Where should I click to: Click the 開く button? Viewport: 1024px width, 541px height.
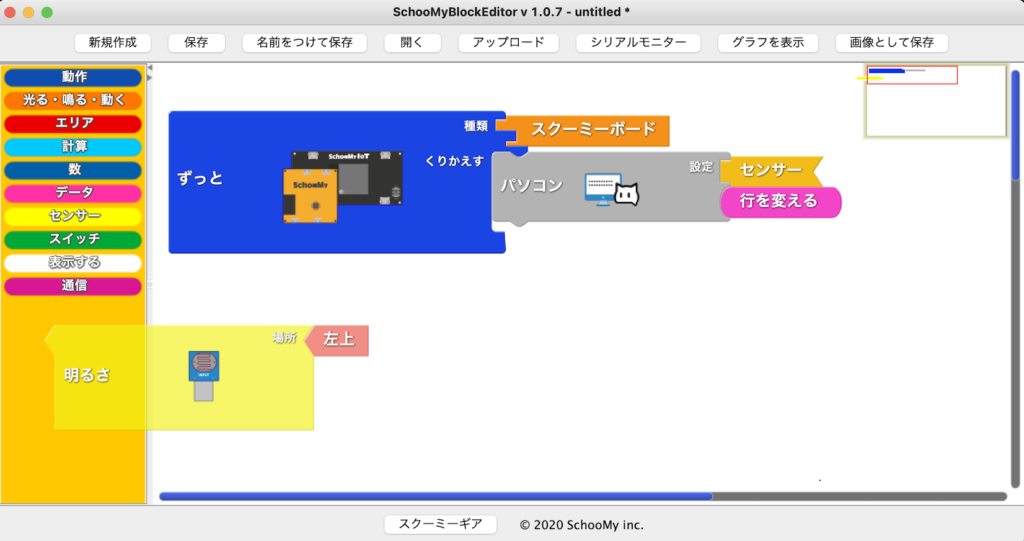(x=412, y=42)
